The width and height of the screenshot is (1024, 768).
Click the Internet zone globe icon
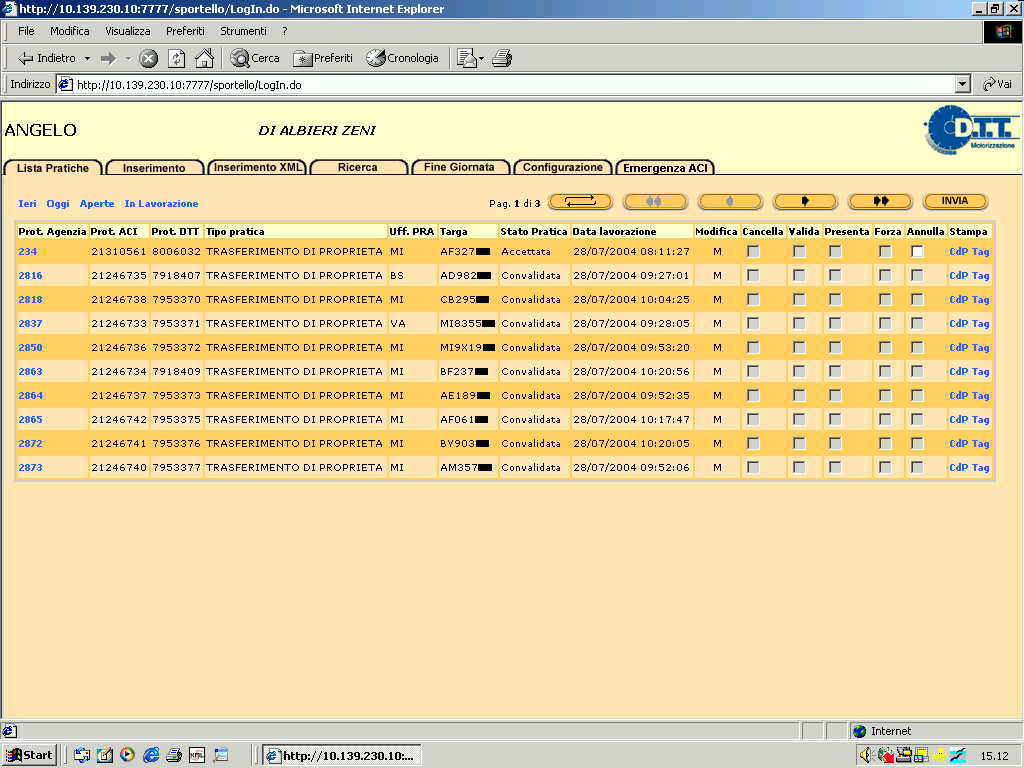point(859,731)
